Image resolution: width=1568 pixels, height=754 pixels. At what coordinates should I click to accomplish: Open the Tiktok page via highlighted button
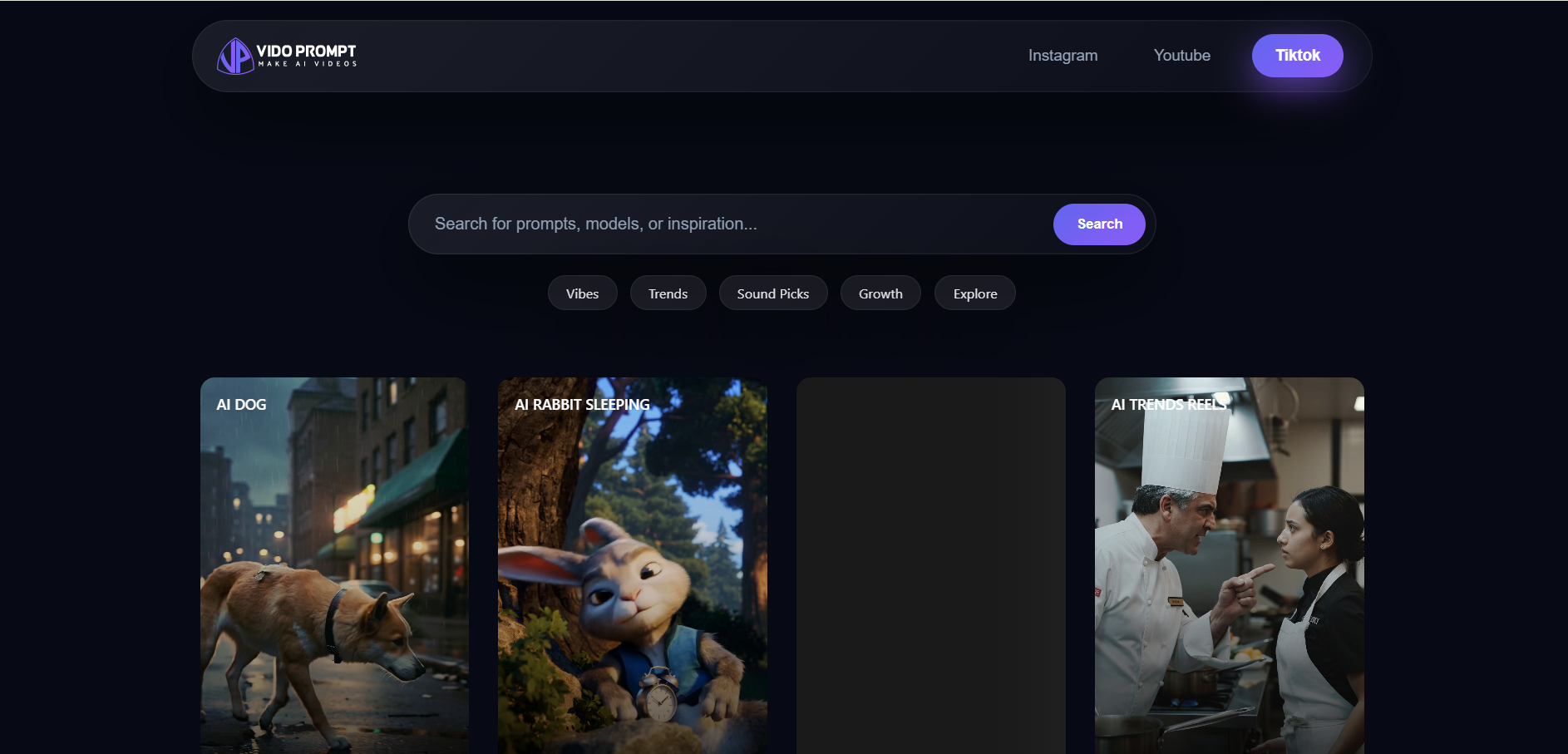pos(1297,55)
